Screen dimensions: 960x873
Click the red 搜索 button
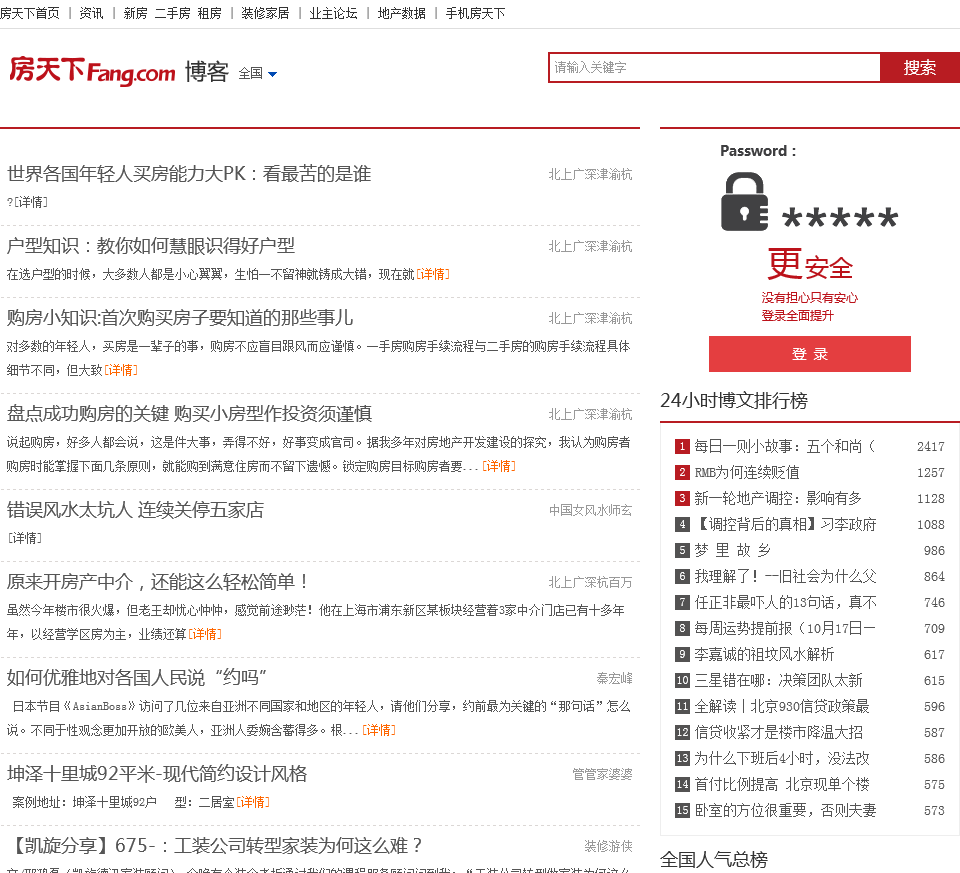[920, 67]
